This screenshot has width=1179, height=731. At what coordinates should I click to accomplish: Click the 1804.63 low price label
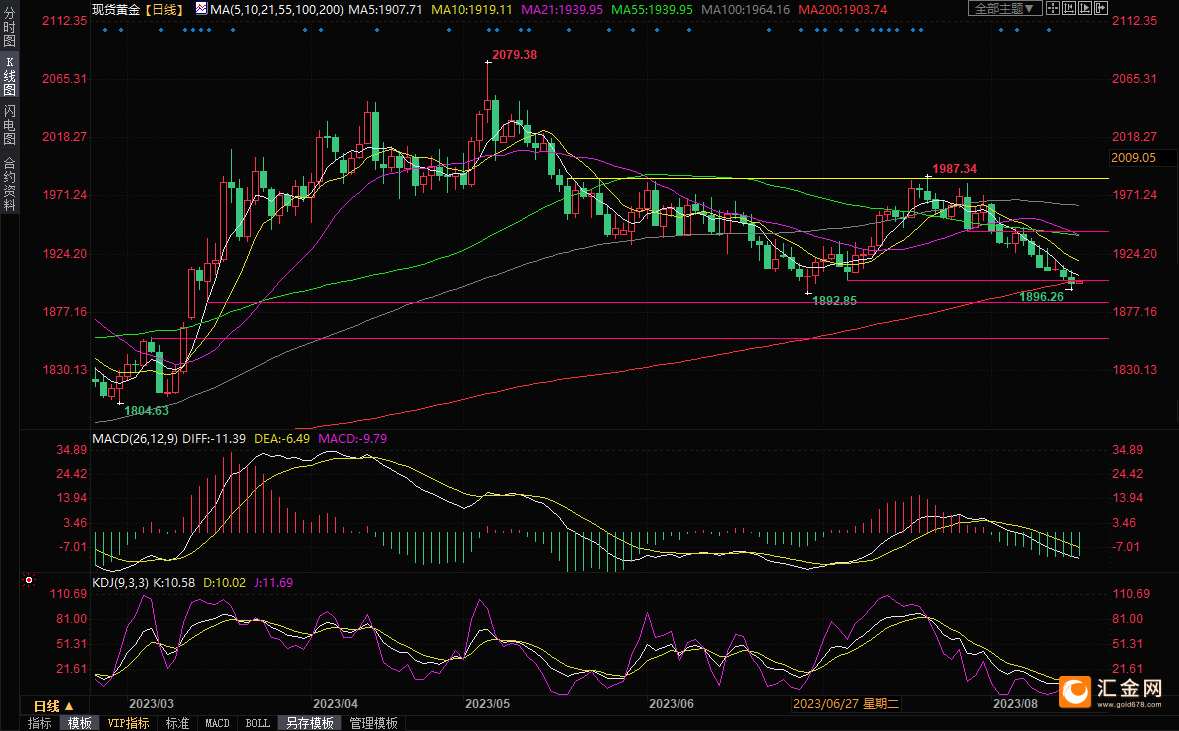tap(147, 411)
